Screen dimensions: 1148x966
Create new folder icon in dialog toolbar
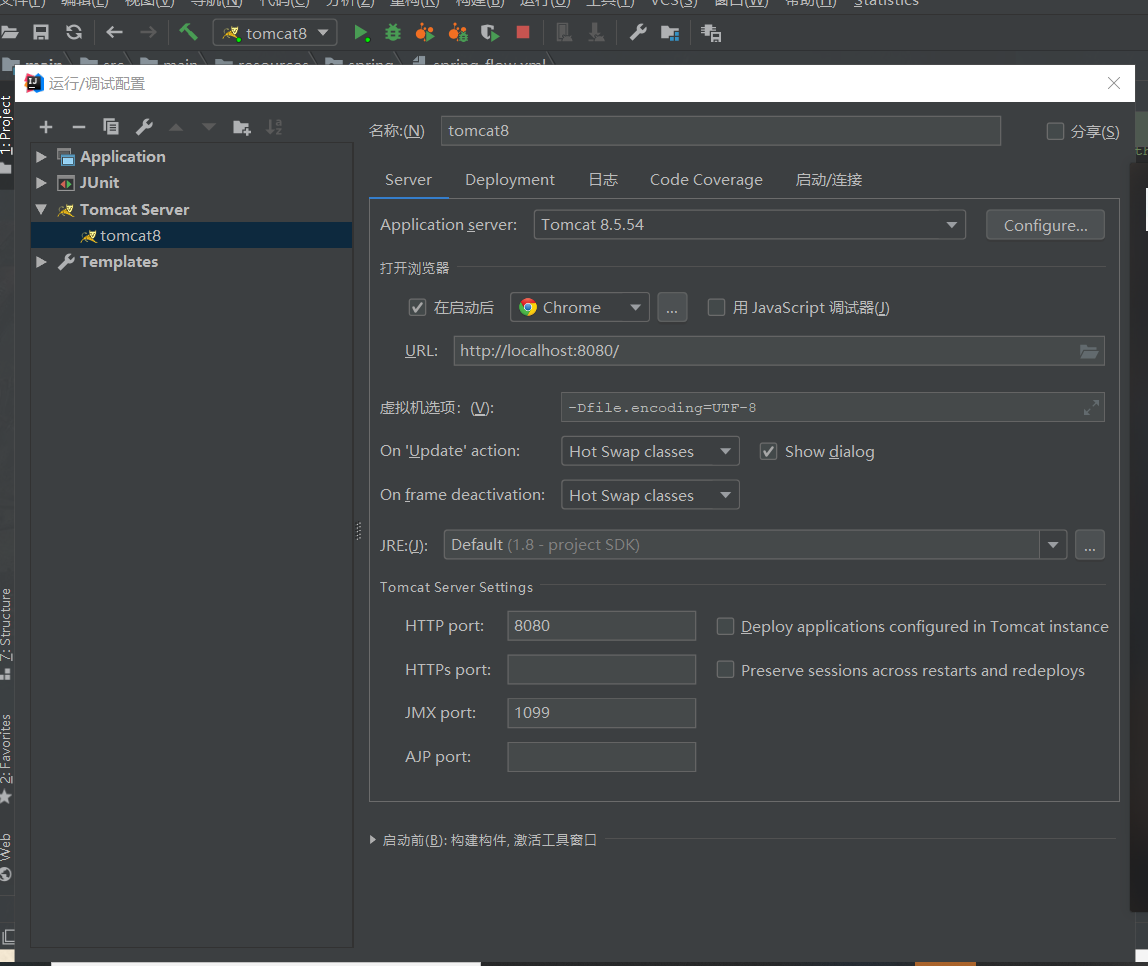pos(242,127)
